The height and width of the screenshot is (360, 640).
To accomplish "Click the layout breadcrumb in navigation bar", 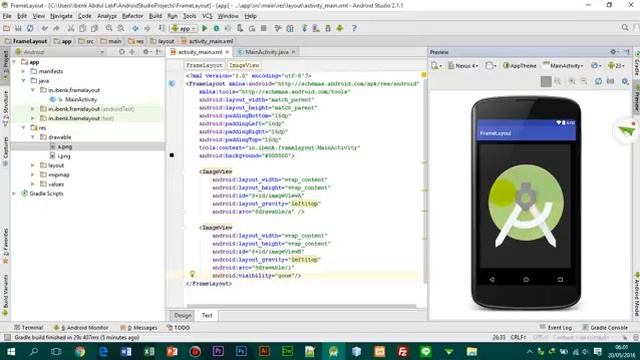I will [x=162, y=41].
